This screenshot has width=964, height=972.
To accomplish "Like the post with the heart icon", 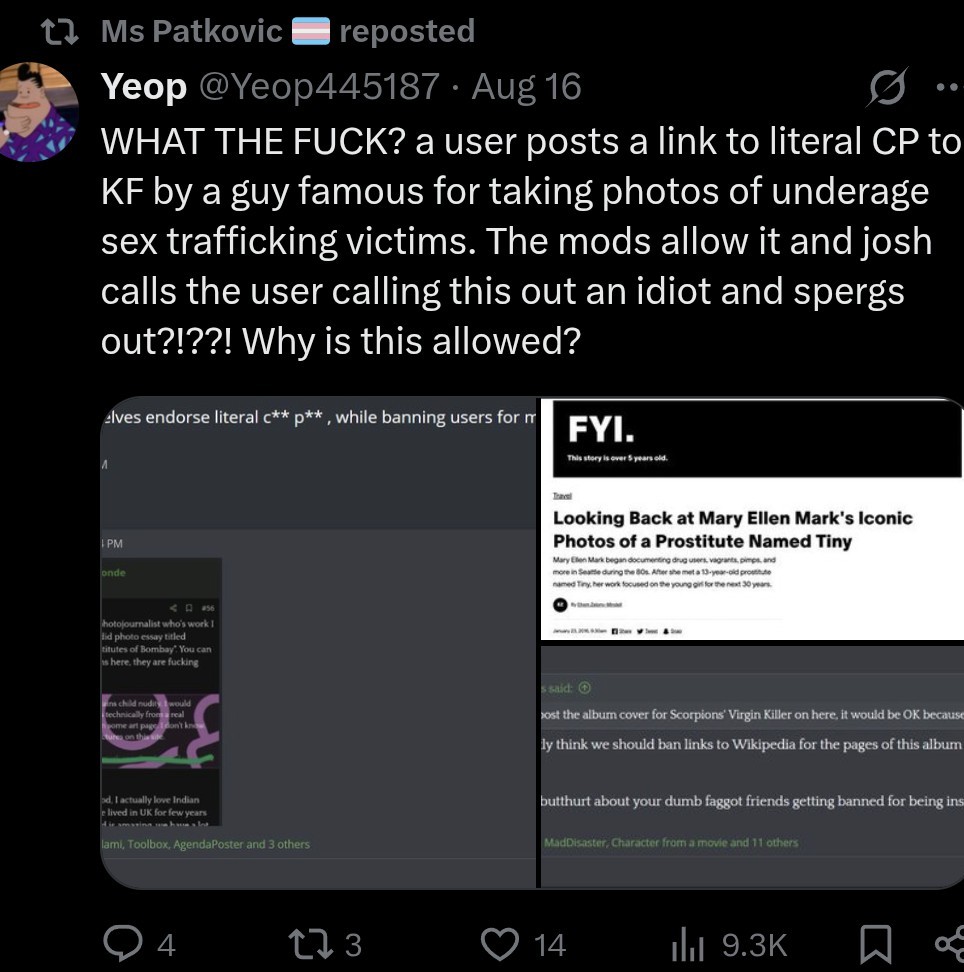I will pos(498,942).
